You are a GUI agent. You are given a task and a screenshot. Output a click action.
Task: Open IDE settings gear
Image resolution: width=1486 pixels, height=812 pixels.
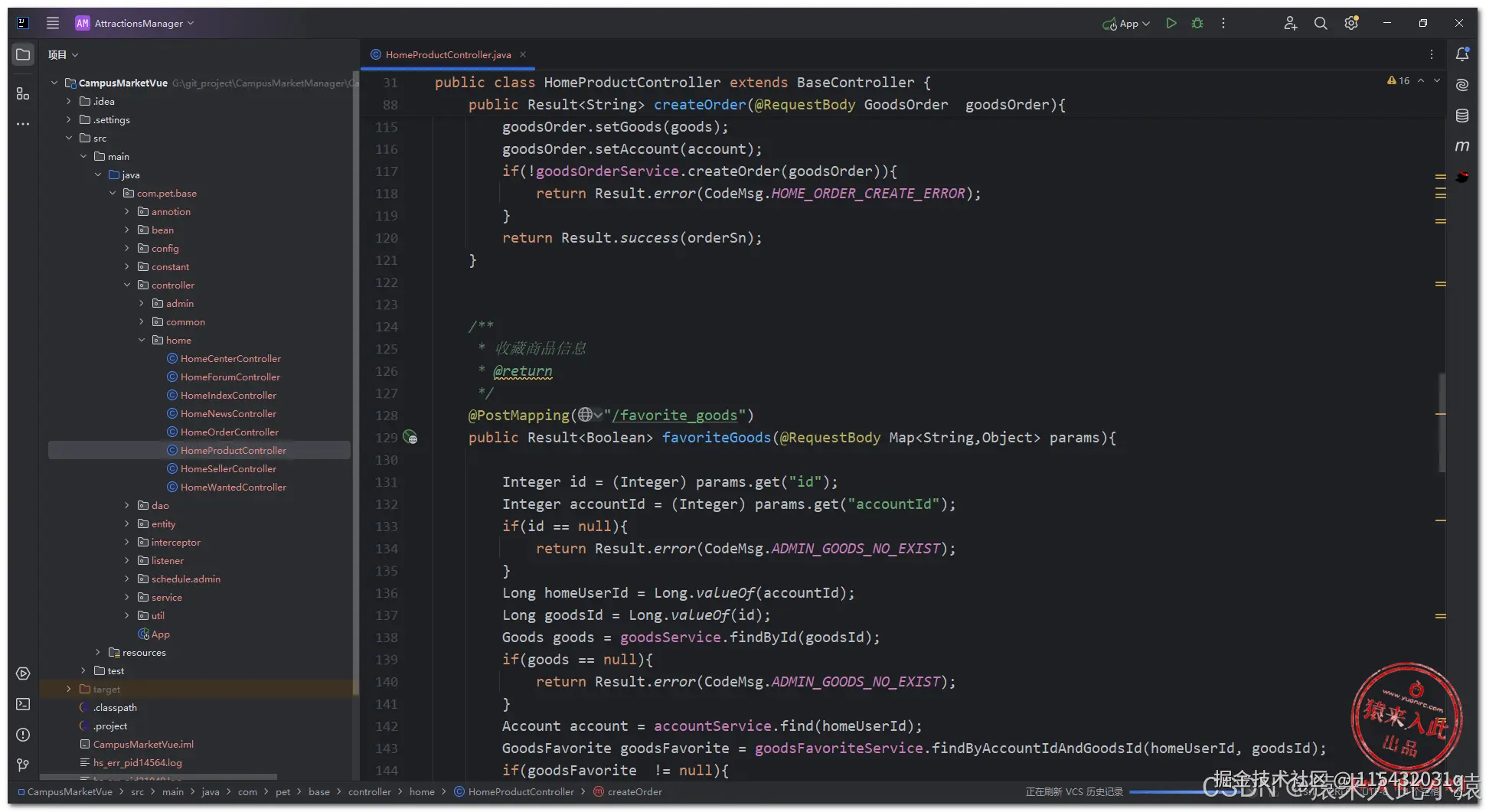[x=1351, y=23]
